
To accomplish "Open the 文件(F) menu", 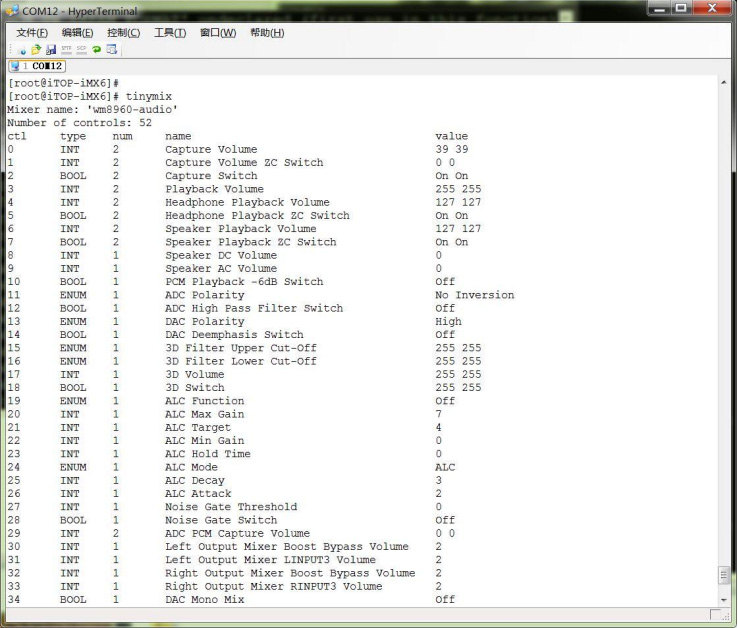I will [x=32, y=33].
